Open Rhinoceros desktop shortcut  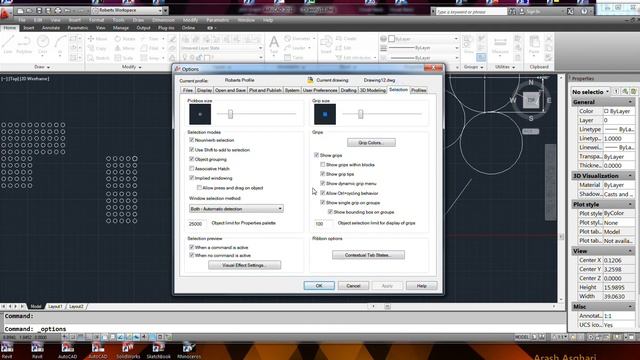pyautogui.click(x=189, y=351)
